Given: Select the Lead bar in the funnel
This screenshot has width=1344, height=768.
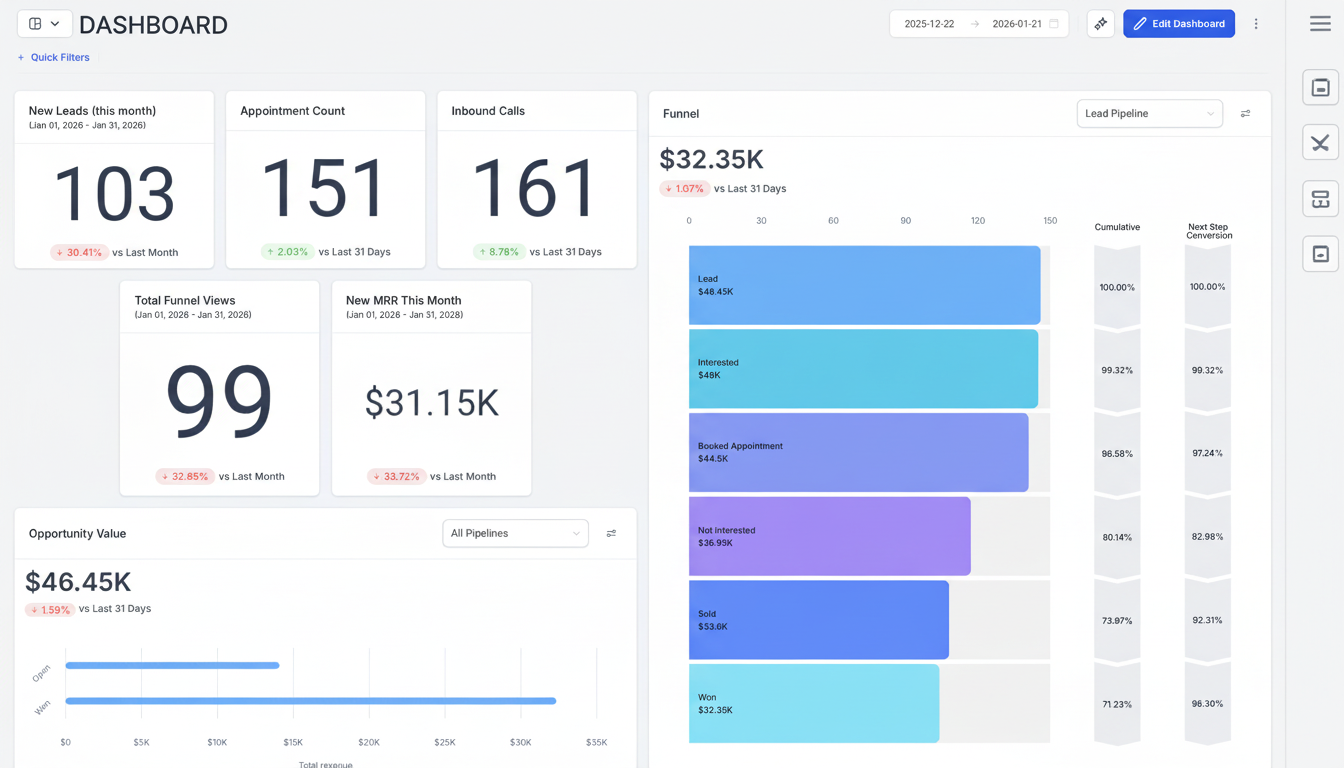Looking at the screenshot, I should pyautogui.click(x=865, y=285).
